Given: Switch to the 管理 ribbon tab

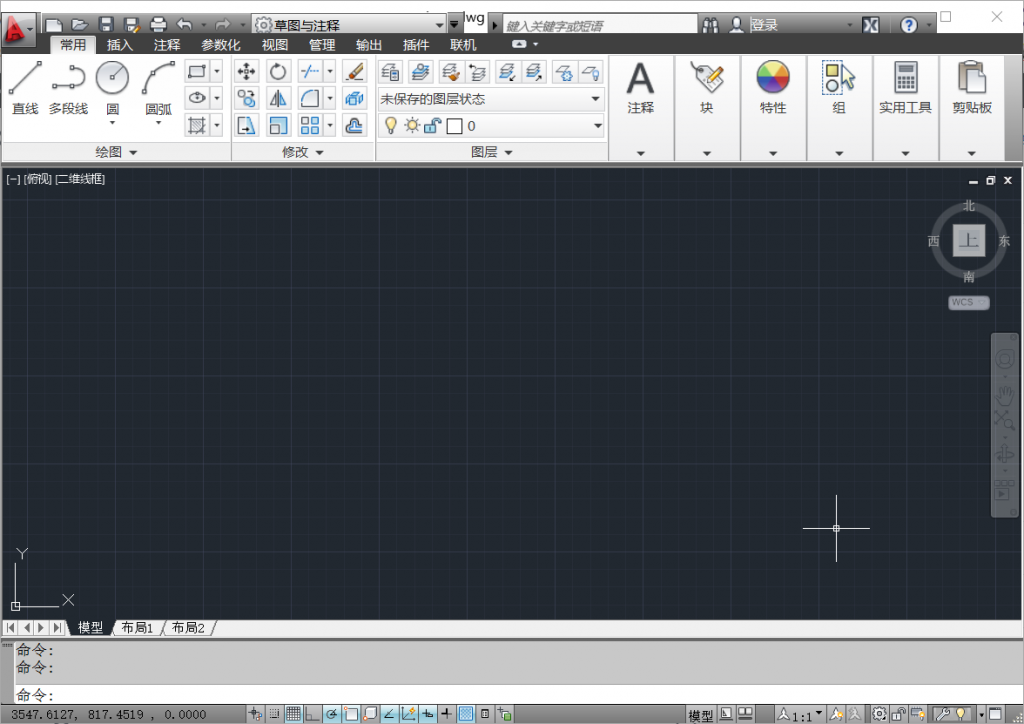Looking at the screenshot, I should 321,45.
